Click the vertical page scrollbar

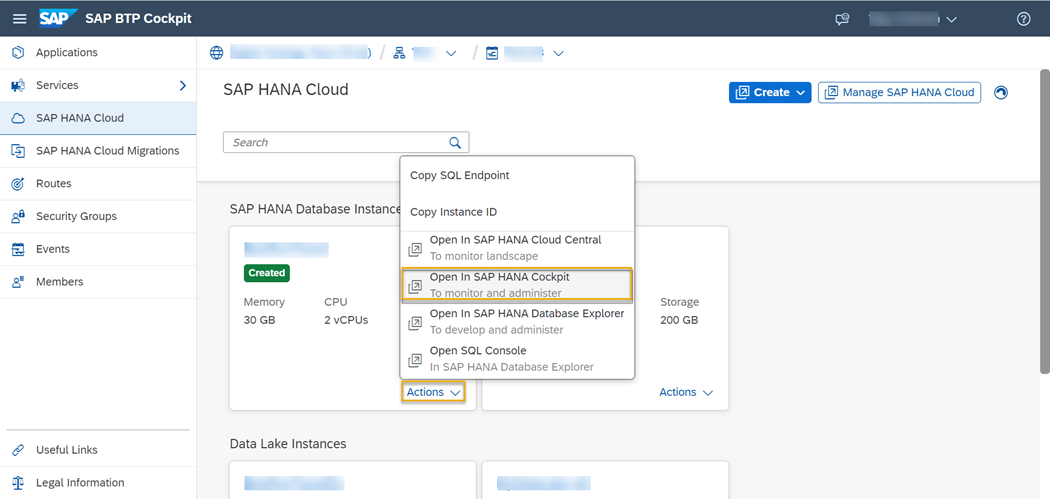tap(1044, 221)
